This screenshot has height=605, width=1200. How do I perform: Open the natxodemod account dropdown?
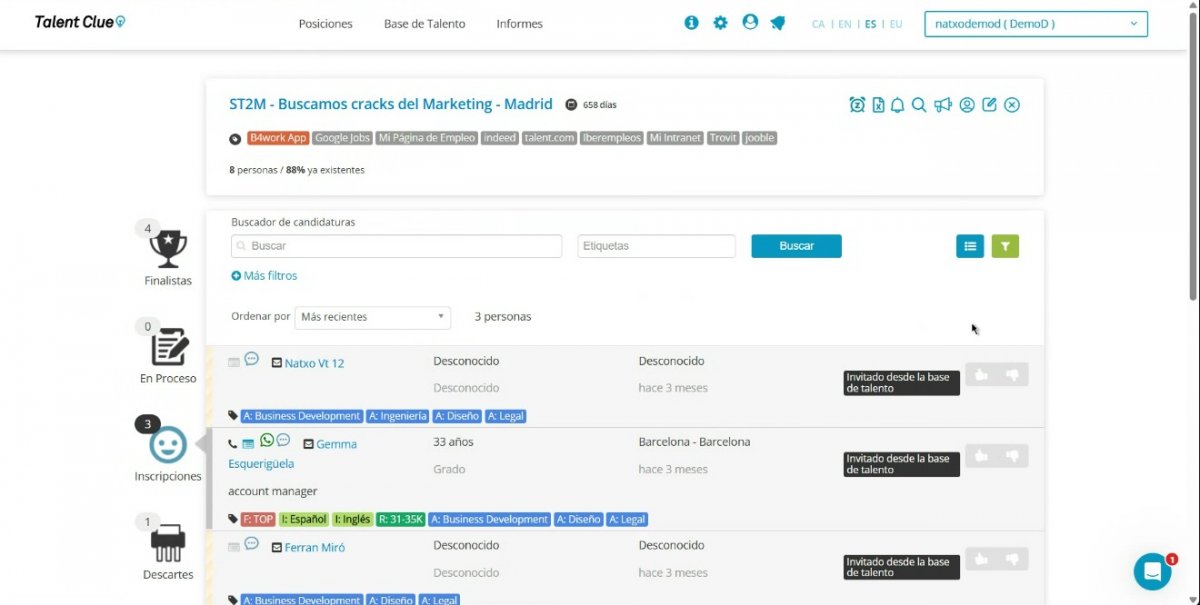[1036, 24]
